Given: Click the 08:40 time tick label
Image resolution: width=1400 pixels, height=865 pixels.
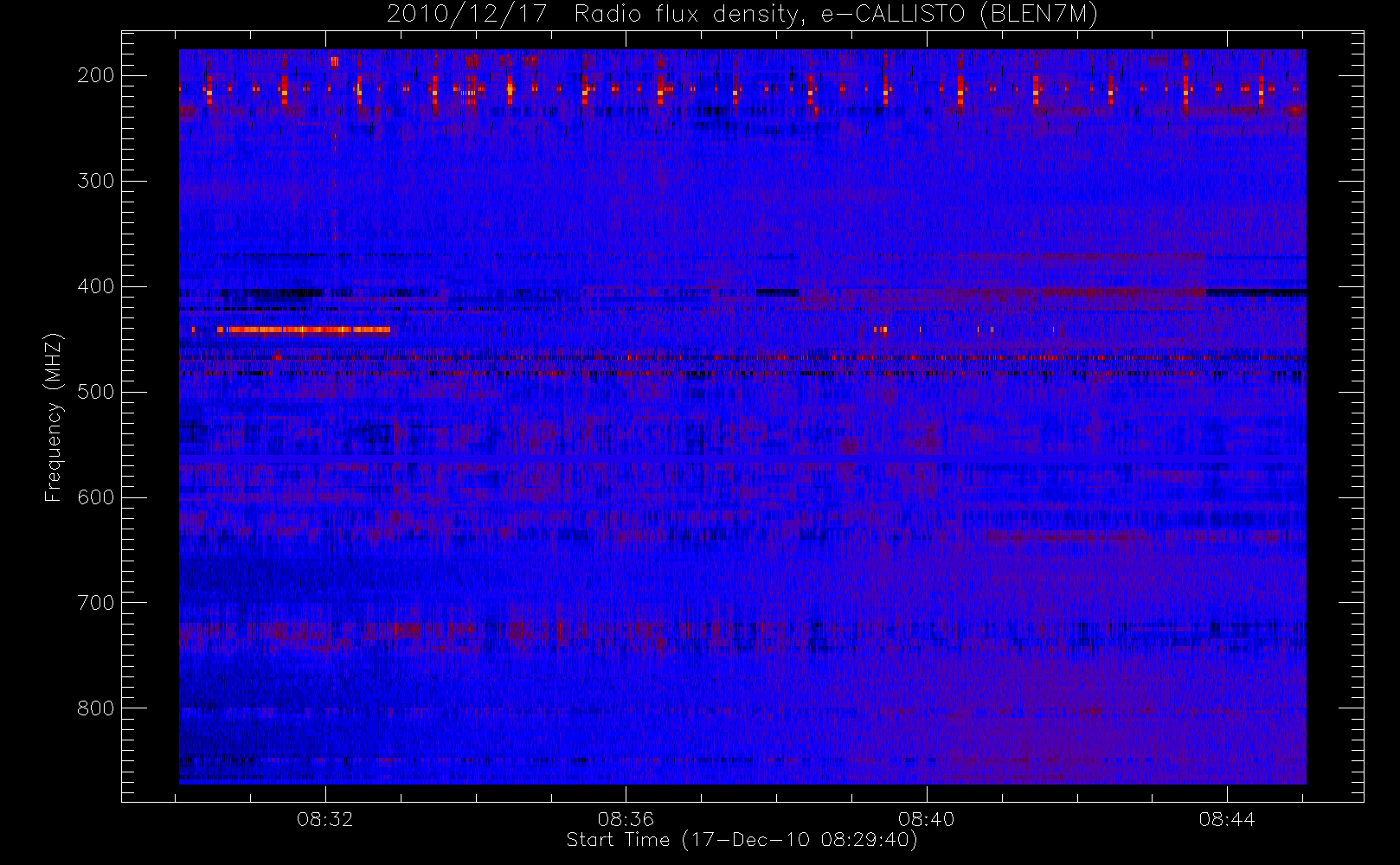Looking at the screenshot, I should [x=926, y=819].
